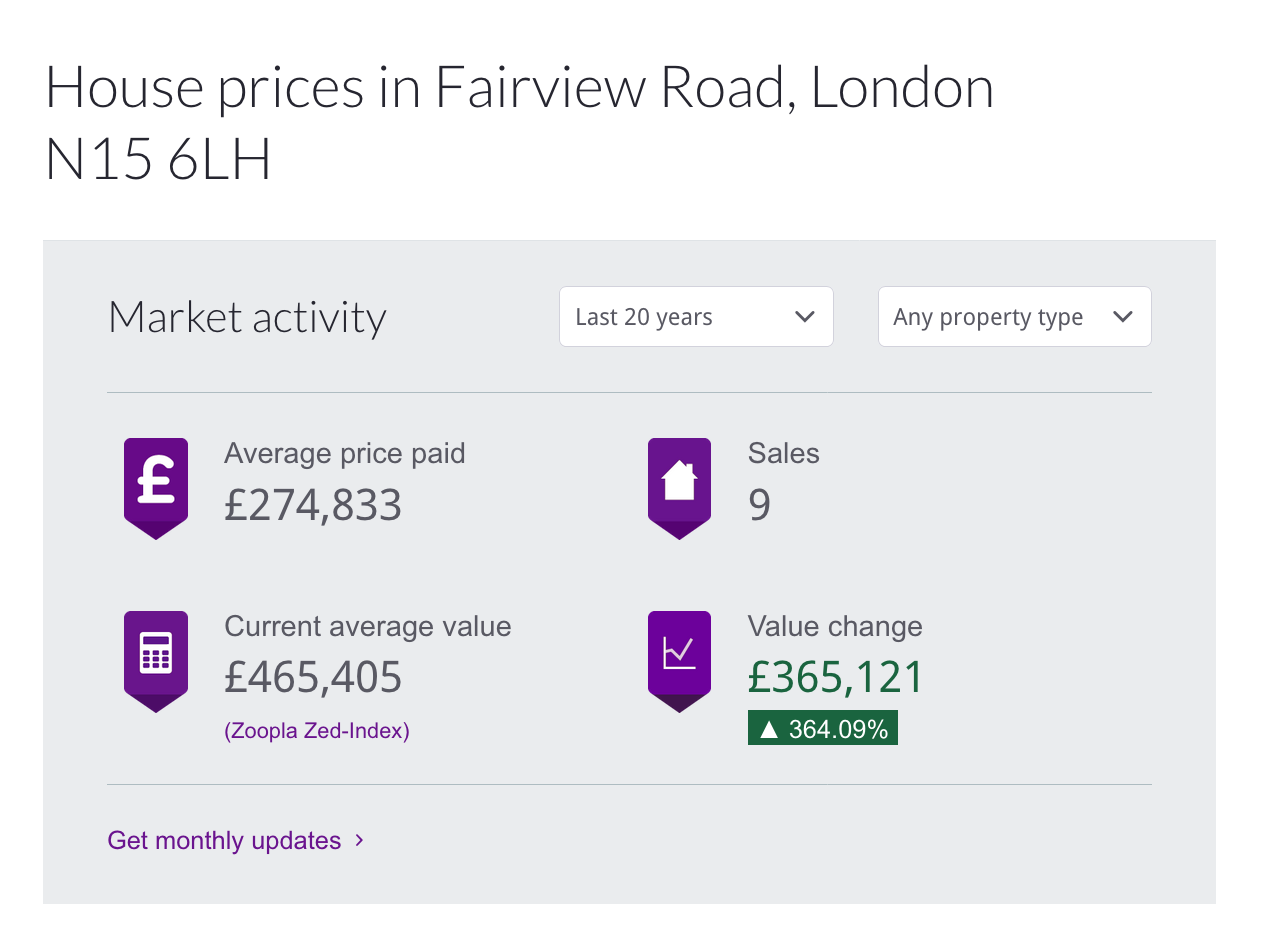Image resolution: width=1264 pixels, height=934 pixels.
Task: Click the pound sign average price icon
Action: click(156, 488)
